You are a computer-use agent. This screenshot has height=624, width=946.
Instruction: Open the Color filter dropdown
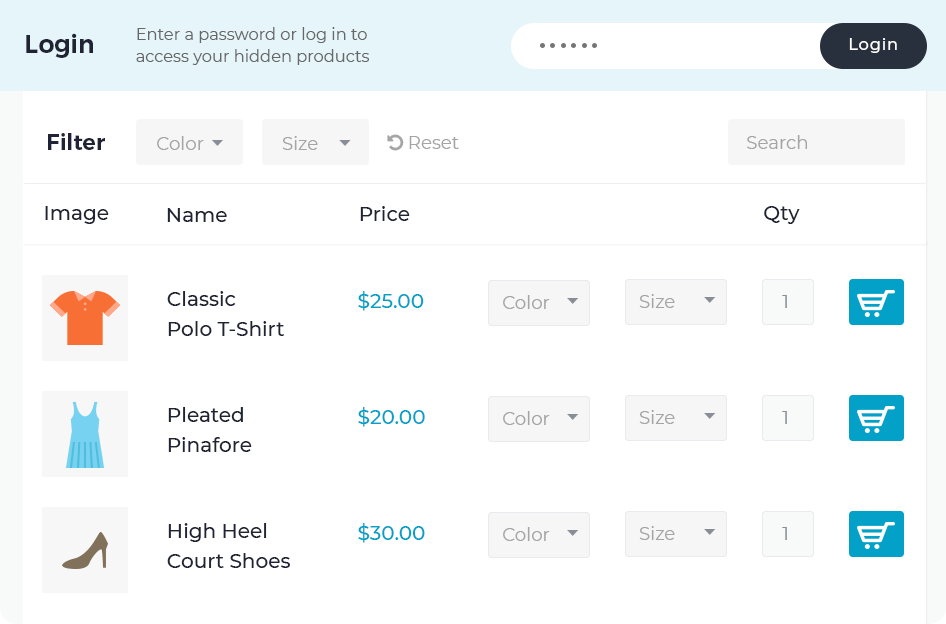click(189, 142)
